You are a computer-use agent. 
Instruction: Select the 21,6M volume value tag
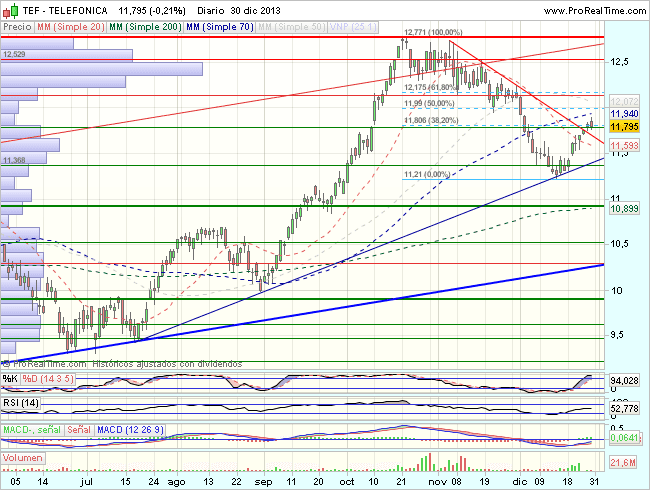click(x=623, y=462)
